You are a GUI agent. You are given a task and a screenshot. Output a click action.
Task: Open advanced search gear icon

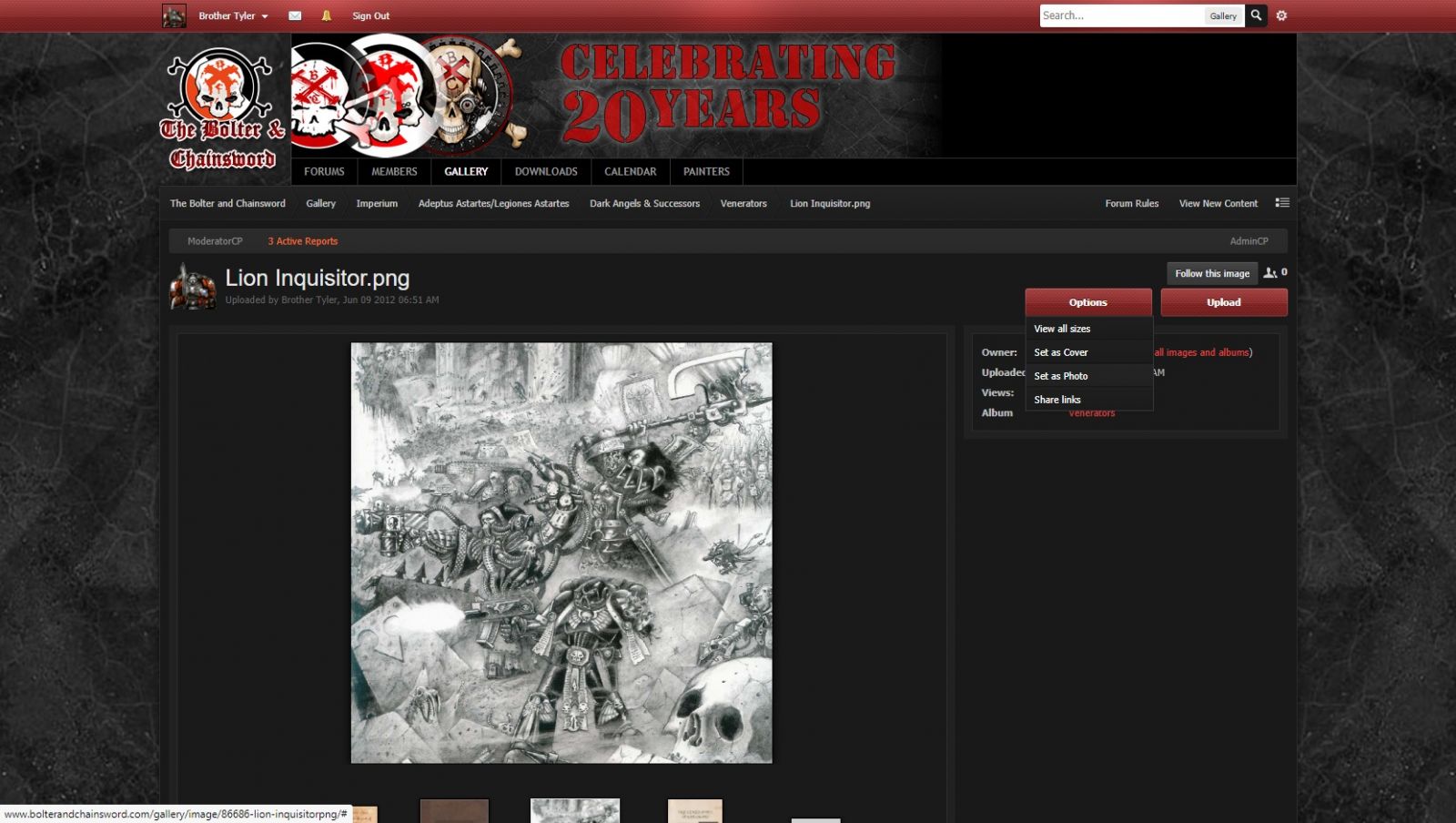[x=1281, y=15]
